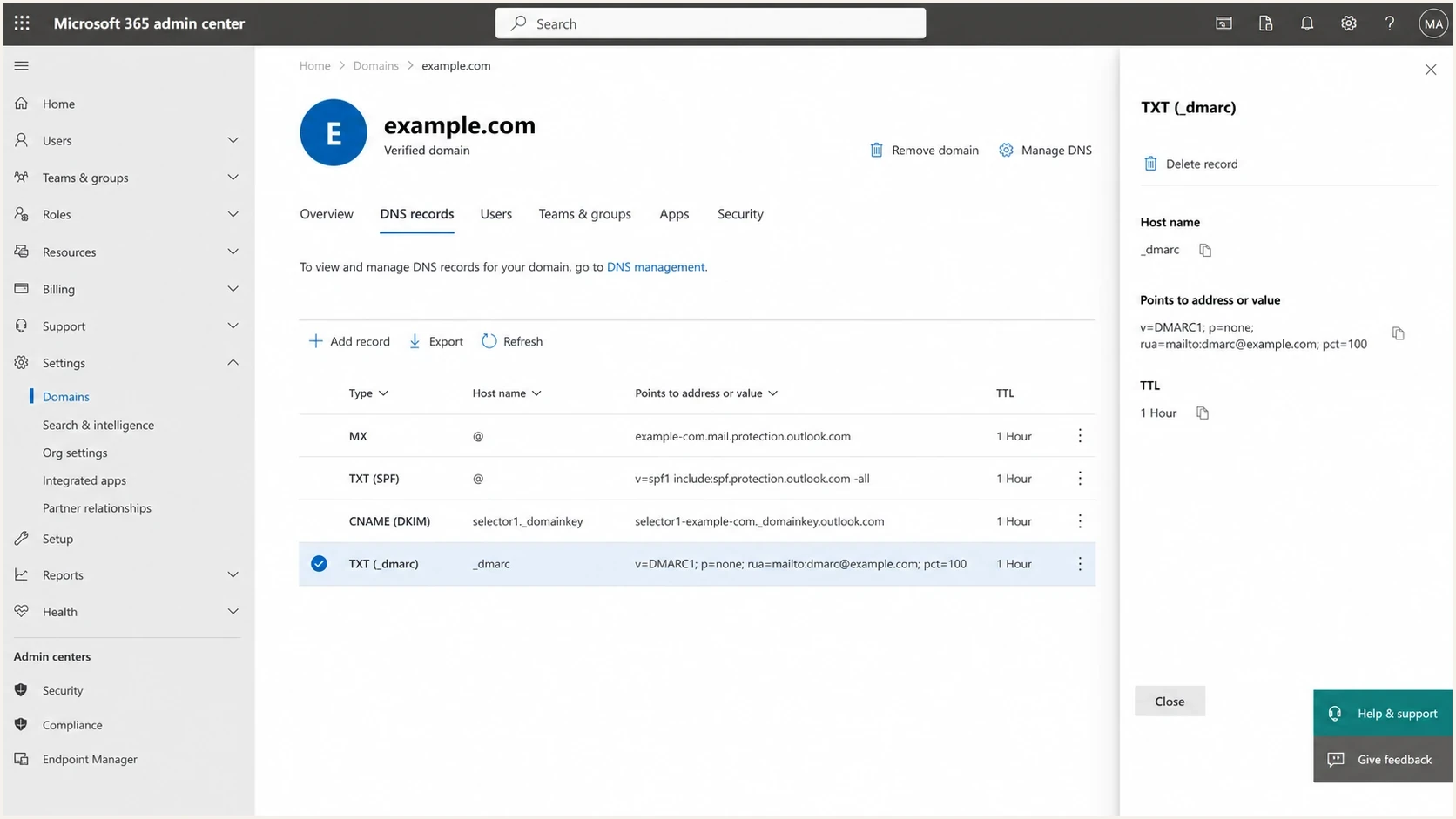This screenshot has height=819, width=1456.
Task: Expand the Users sidebar section
Action: click(233, 140)
